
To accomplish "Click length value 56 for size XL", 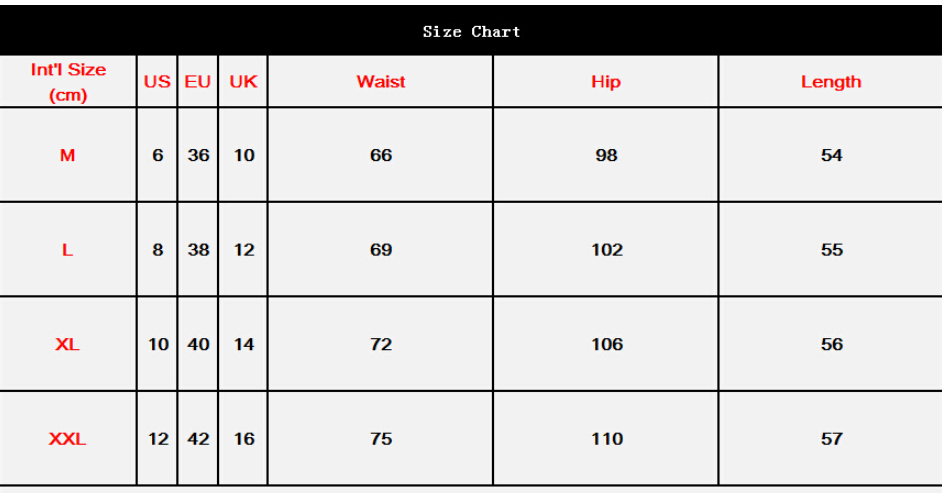I will (832, 344).
